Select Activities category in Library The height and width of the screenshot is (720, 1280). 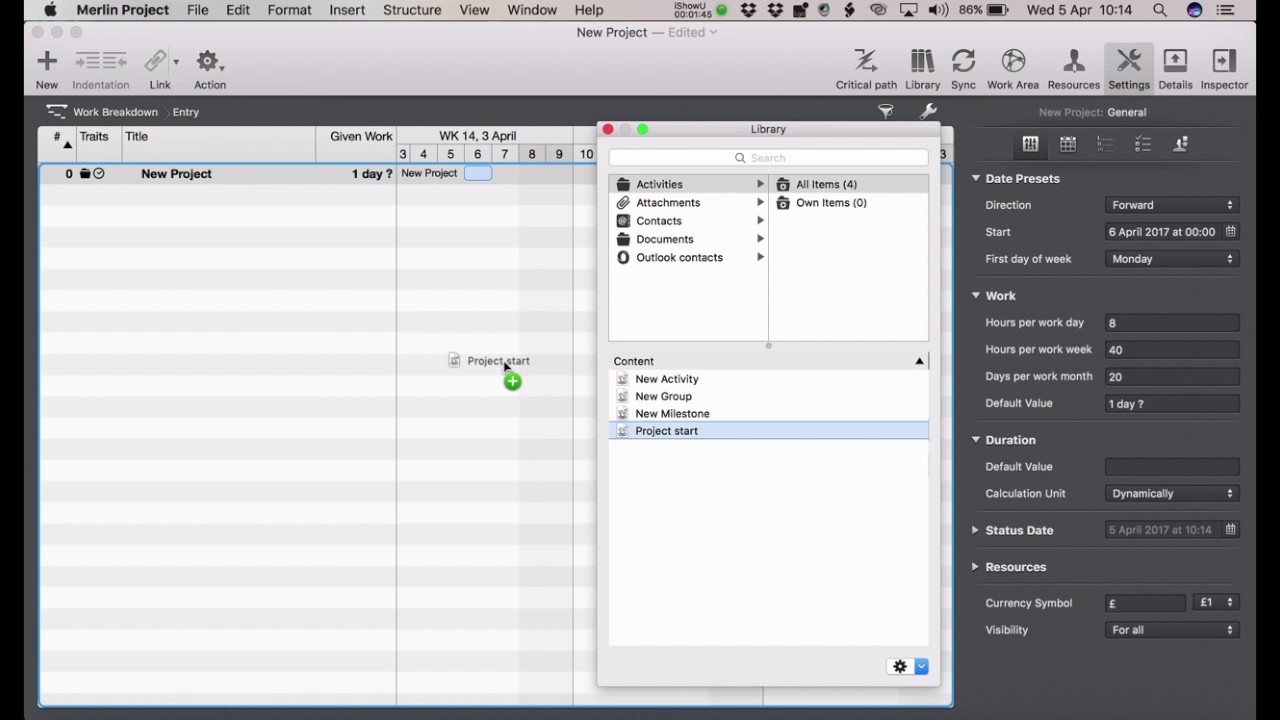689,184
